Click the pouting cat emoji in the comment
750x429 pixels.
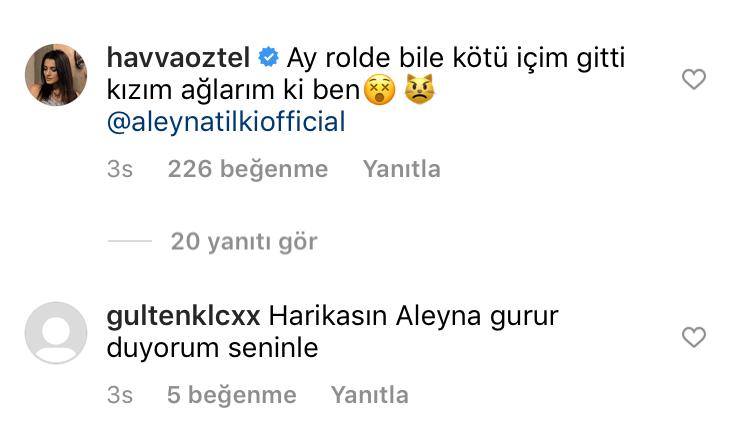[x=419, y=89]
